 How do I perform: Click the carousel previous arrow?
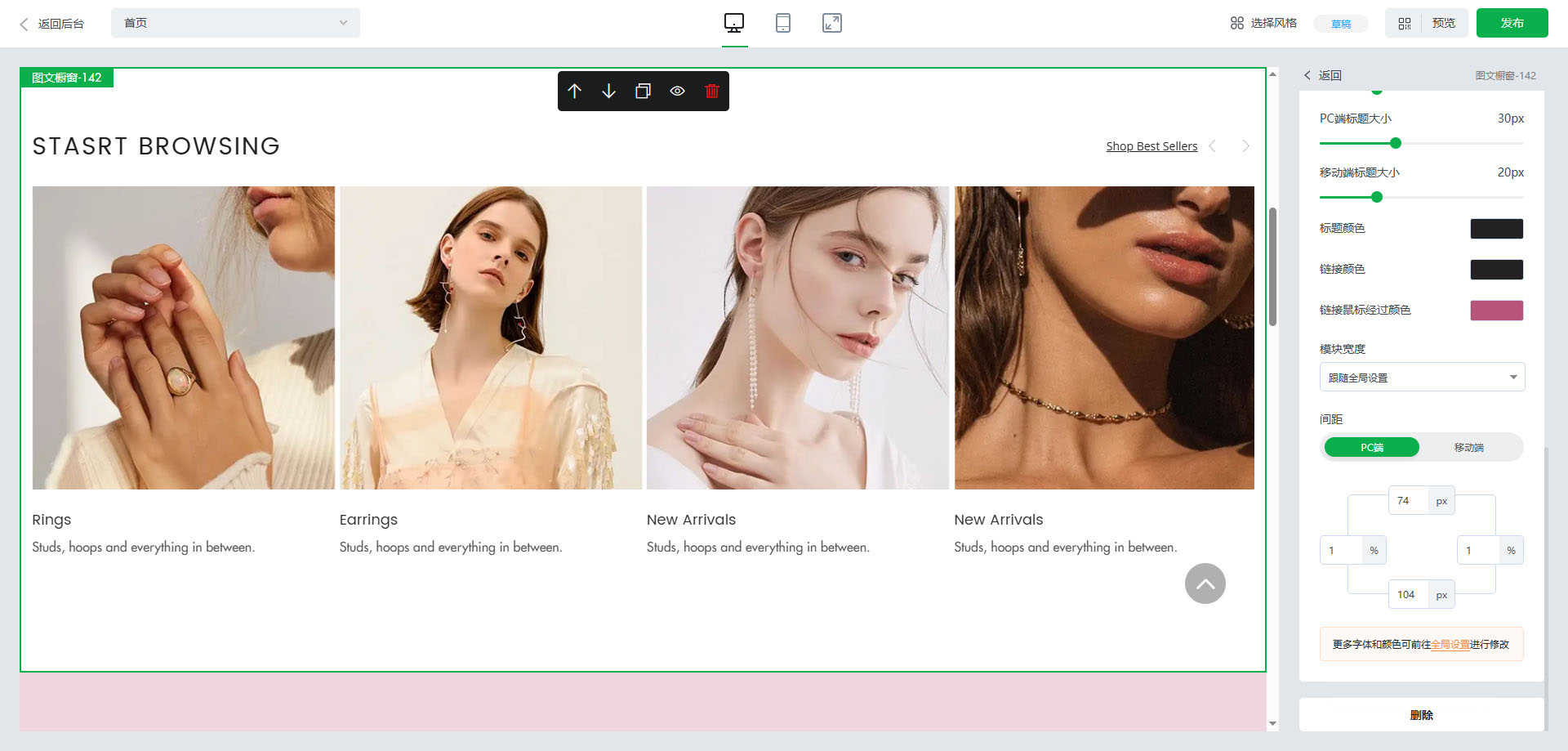click(1212, 146)
